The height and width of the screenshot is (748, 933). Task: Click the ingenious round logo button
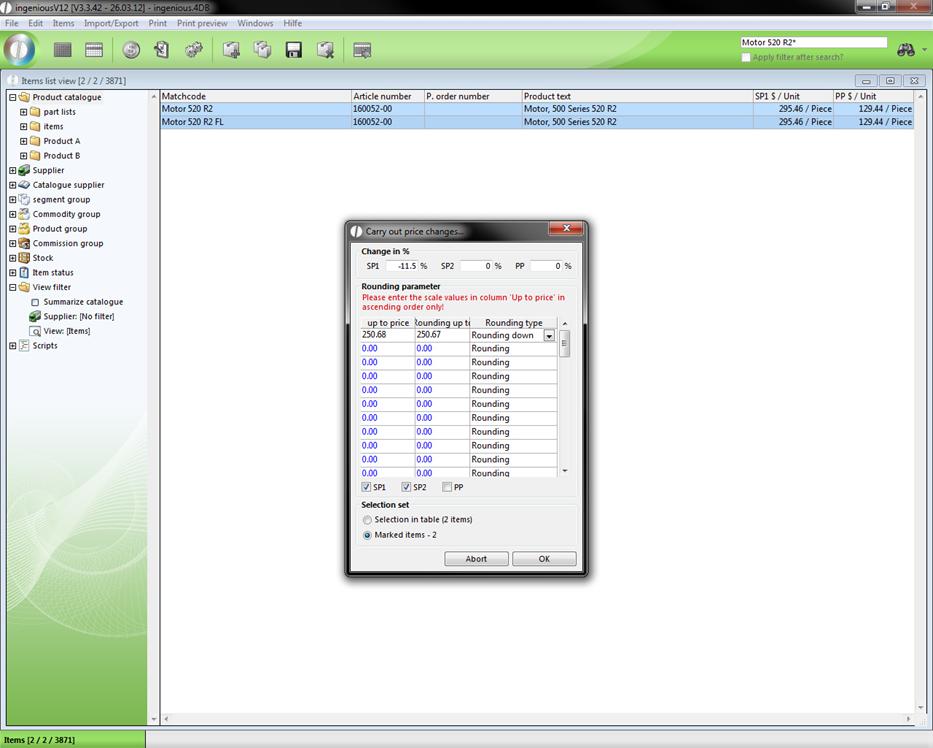tap(19, 49)
